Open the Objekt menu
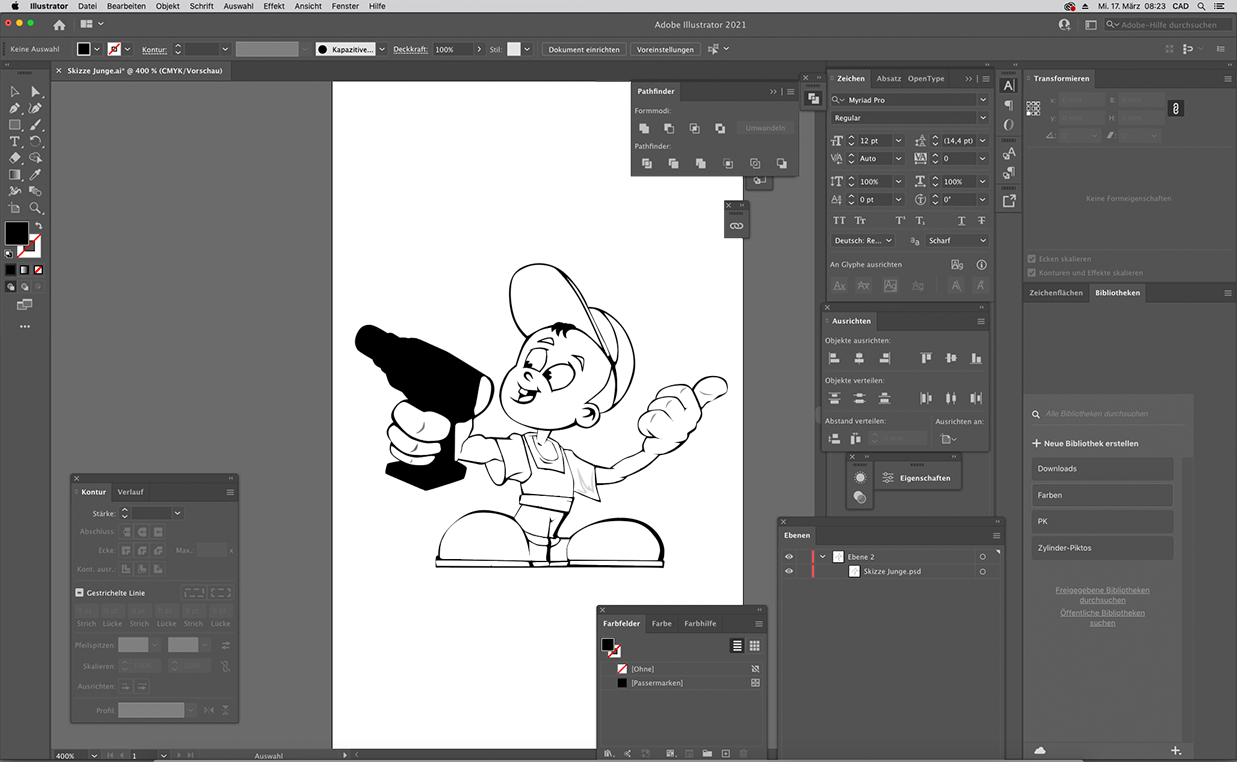 [x=168, y=6]
